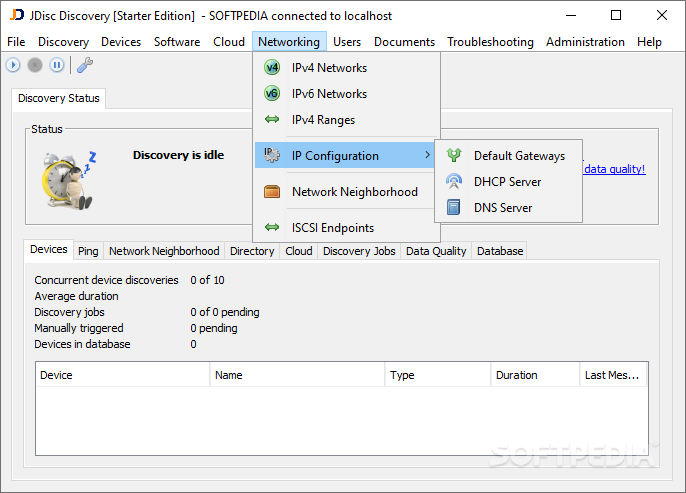Expand the IP Configuration submenu arrow

click(x=427, y=155)
